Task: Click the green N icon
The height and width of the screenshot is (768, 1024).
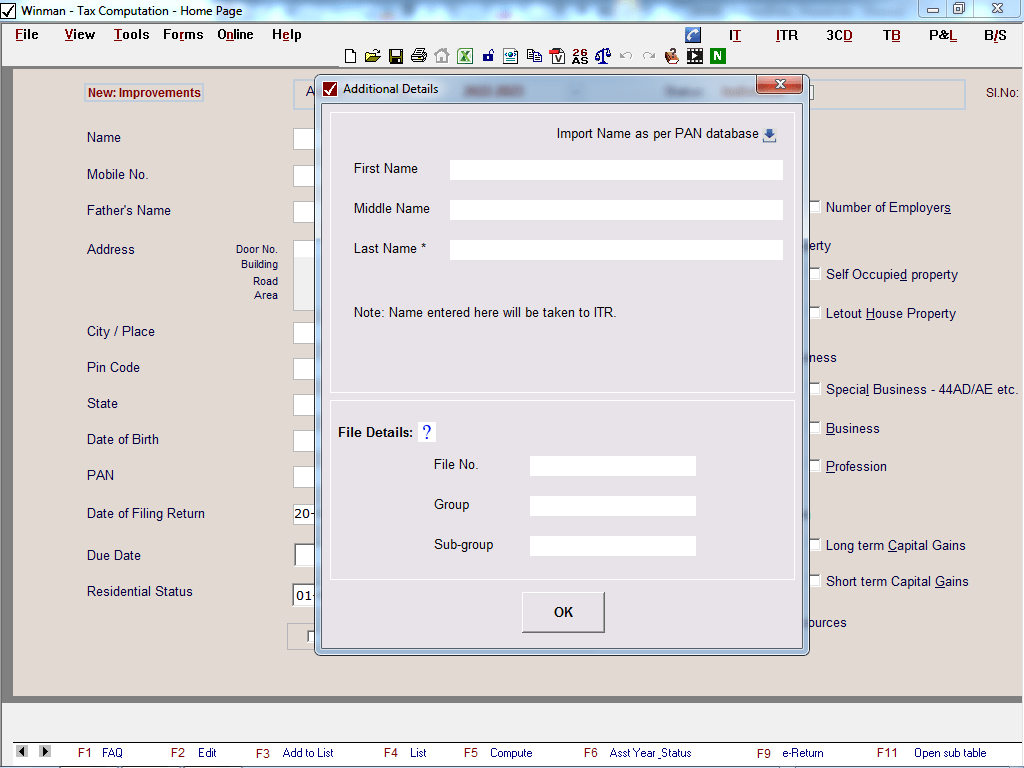Action: coord(717,56)
